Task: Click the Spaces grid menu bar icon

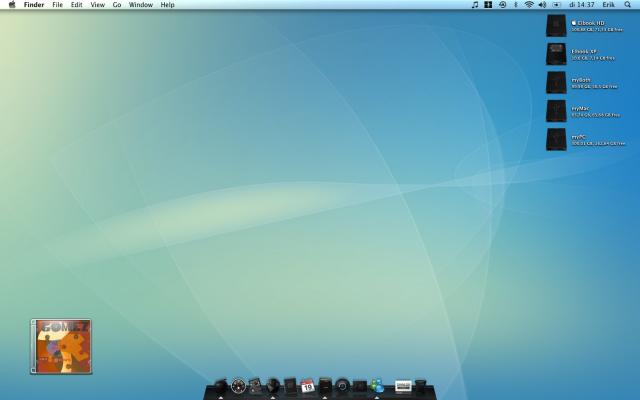Action: tap(488, 4)
